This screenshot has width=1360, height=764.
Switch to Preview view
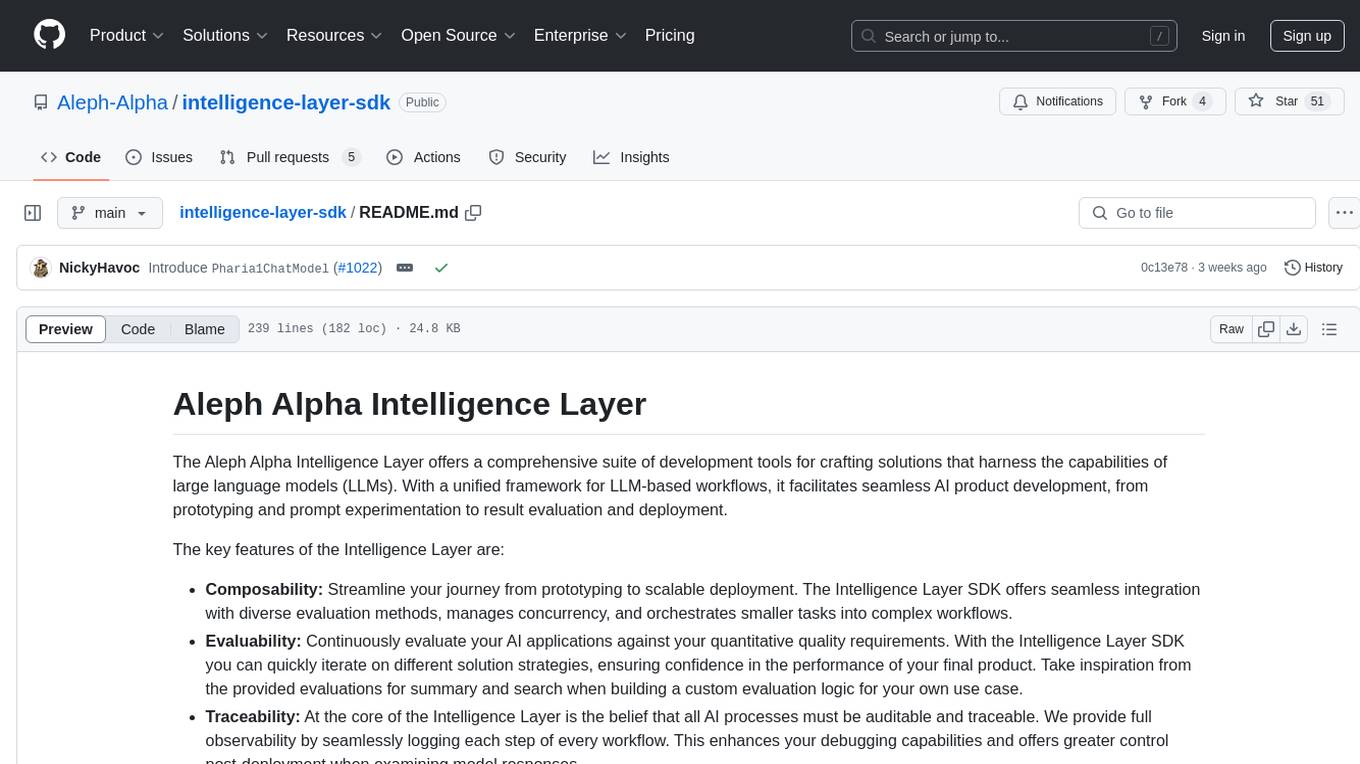tap(66, 329)
